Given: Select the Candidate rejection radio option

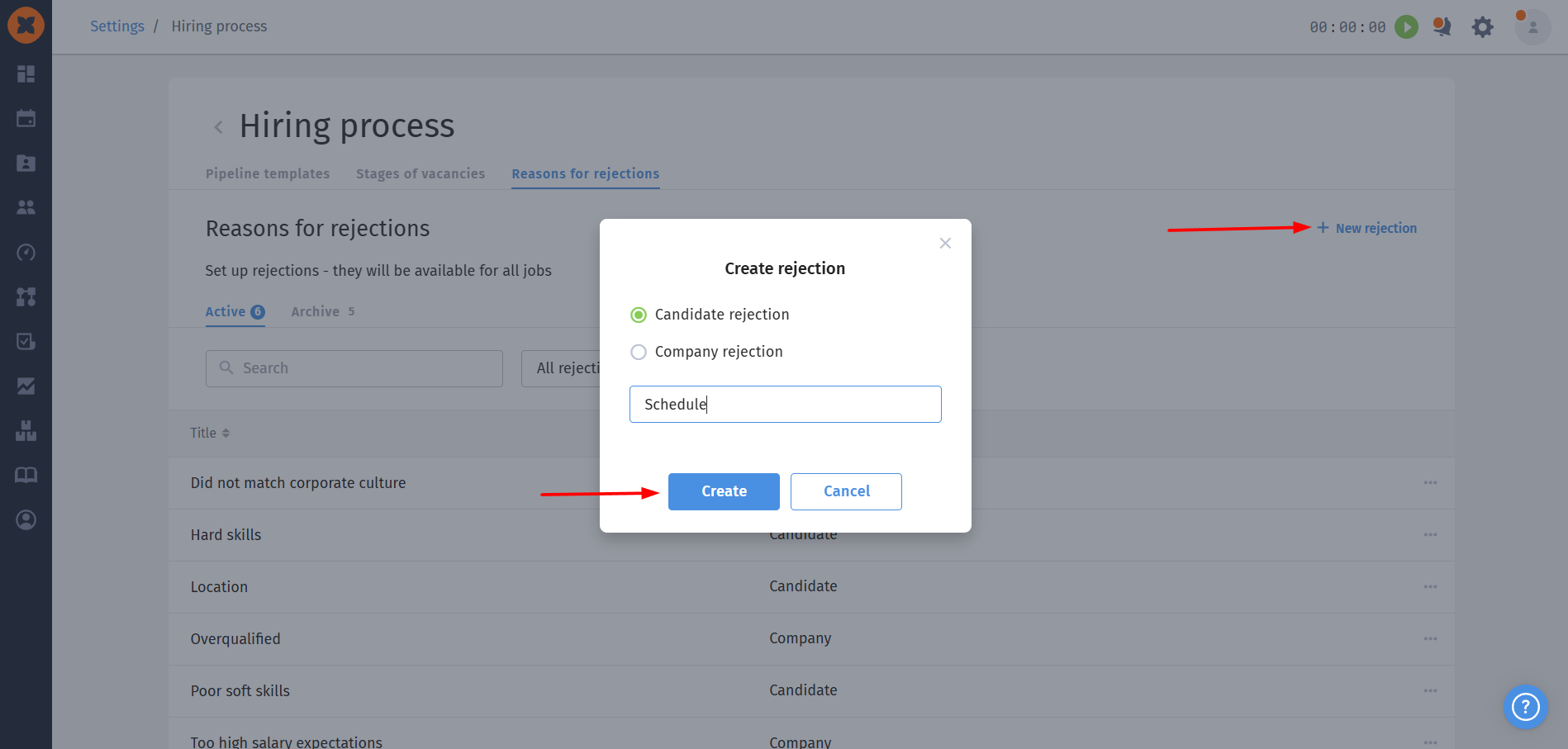Looking at the screenshot, I should (x=639, y=315).
